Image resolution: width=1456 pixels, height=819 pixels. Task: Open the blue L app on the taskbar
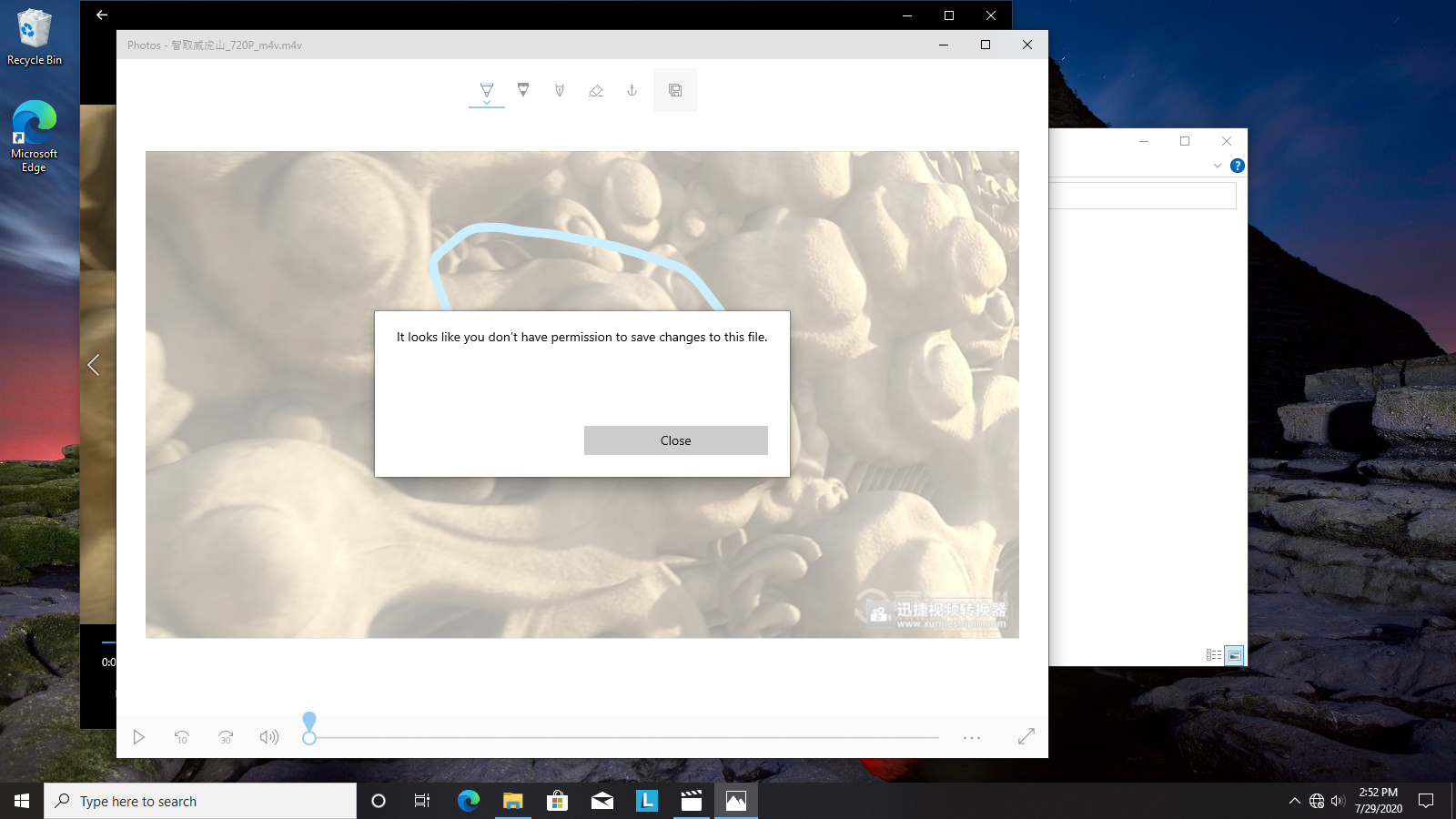pos(647,801)
